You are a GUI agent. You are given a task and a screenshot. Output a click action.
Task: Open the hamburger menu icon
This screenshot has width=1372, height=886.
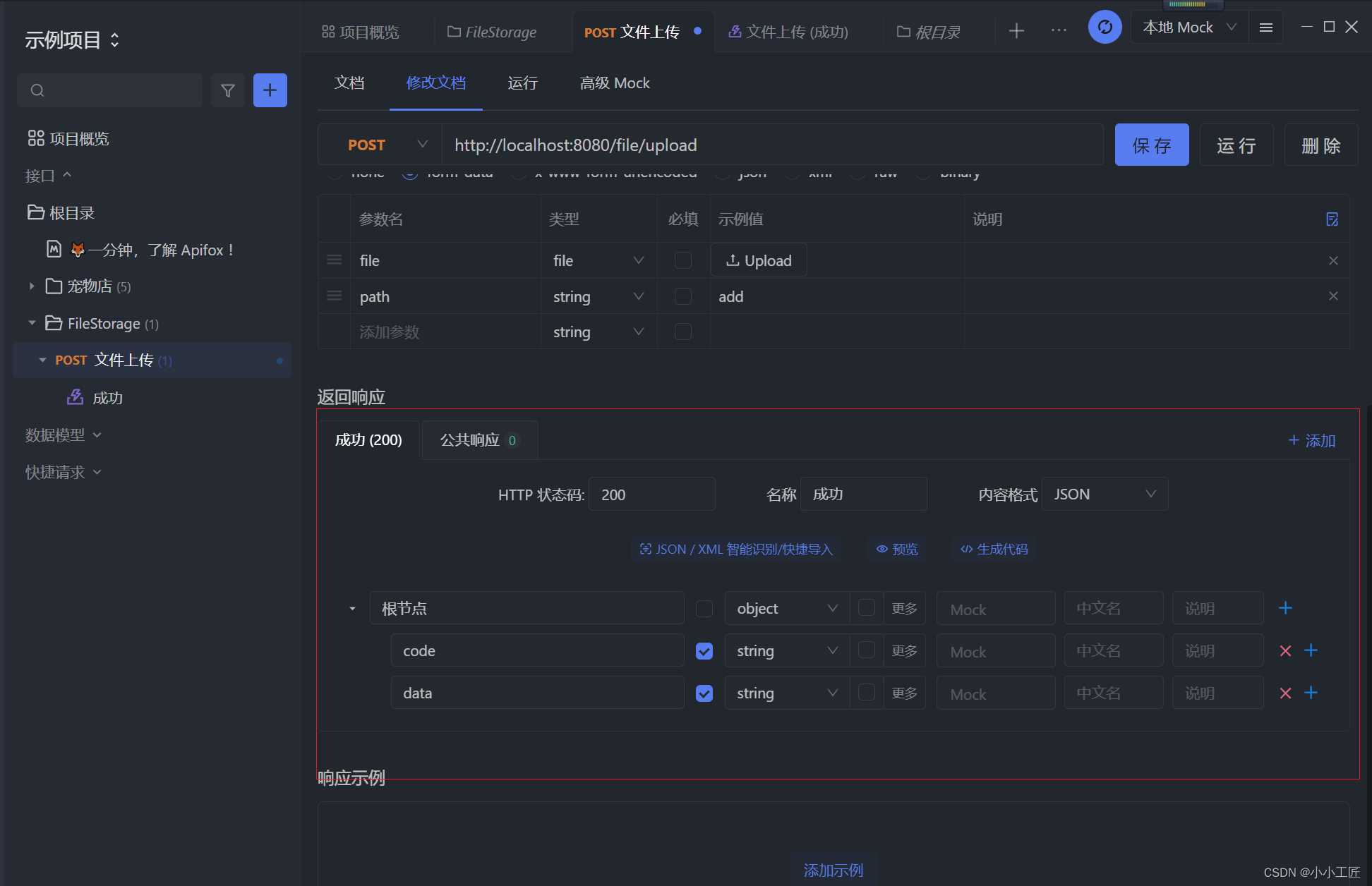(1266, 28)
